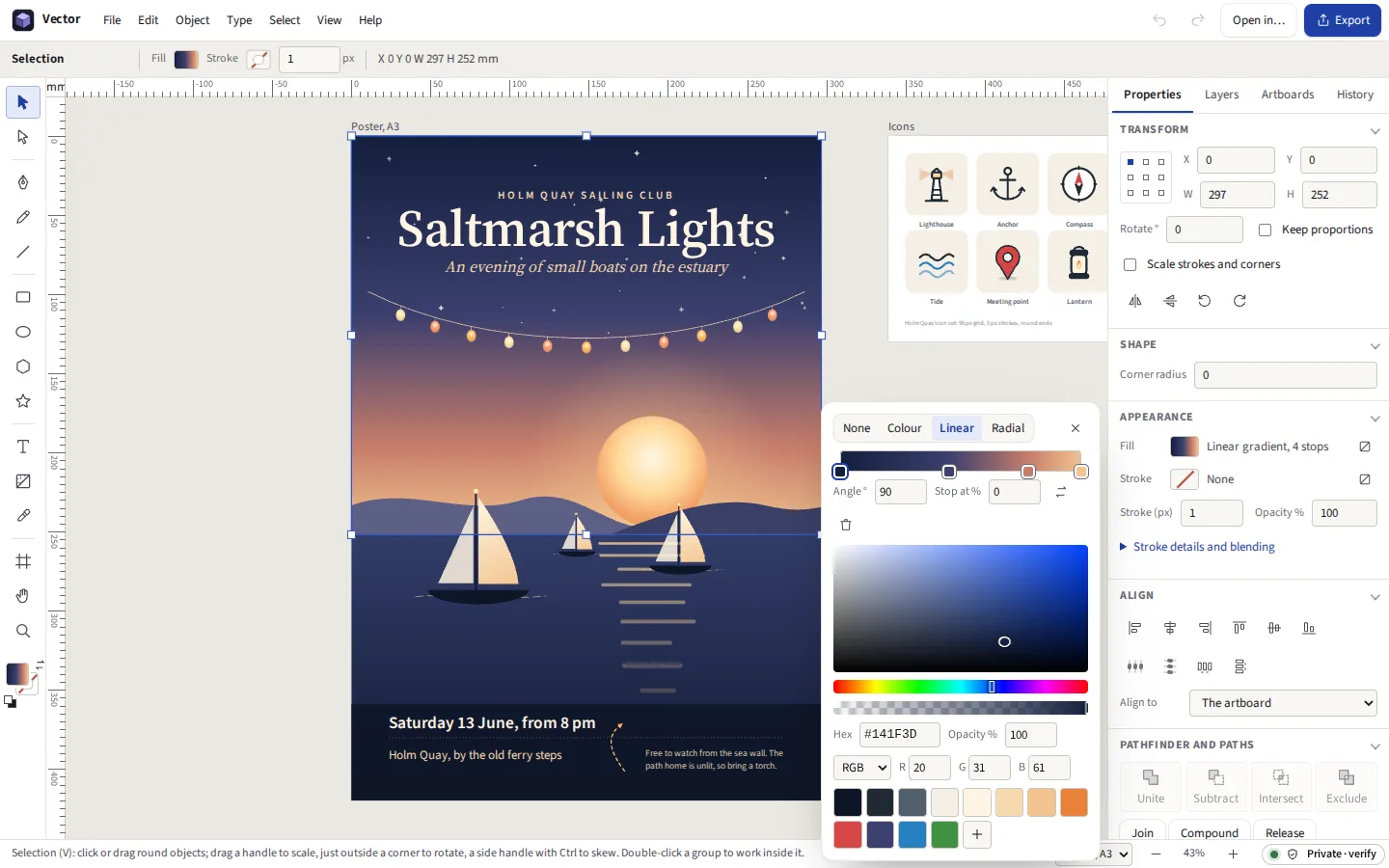Delete the selected gradient stop
The image size is (1389, 868).
[x=846, y=525]
